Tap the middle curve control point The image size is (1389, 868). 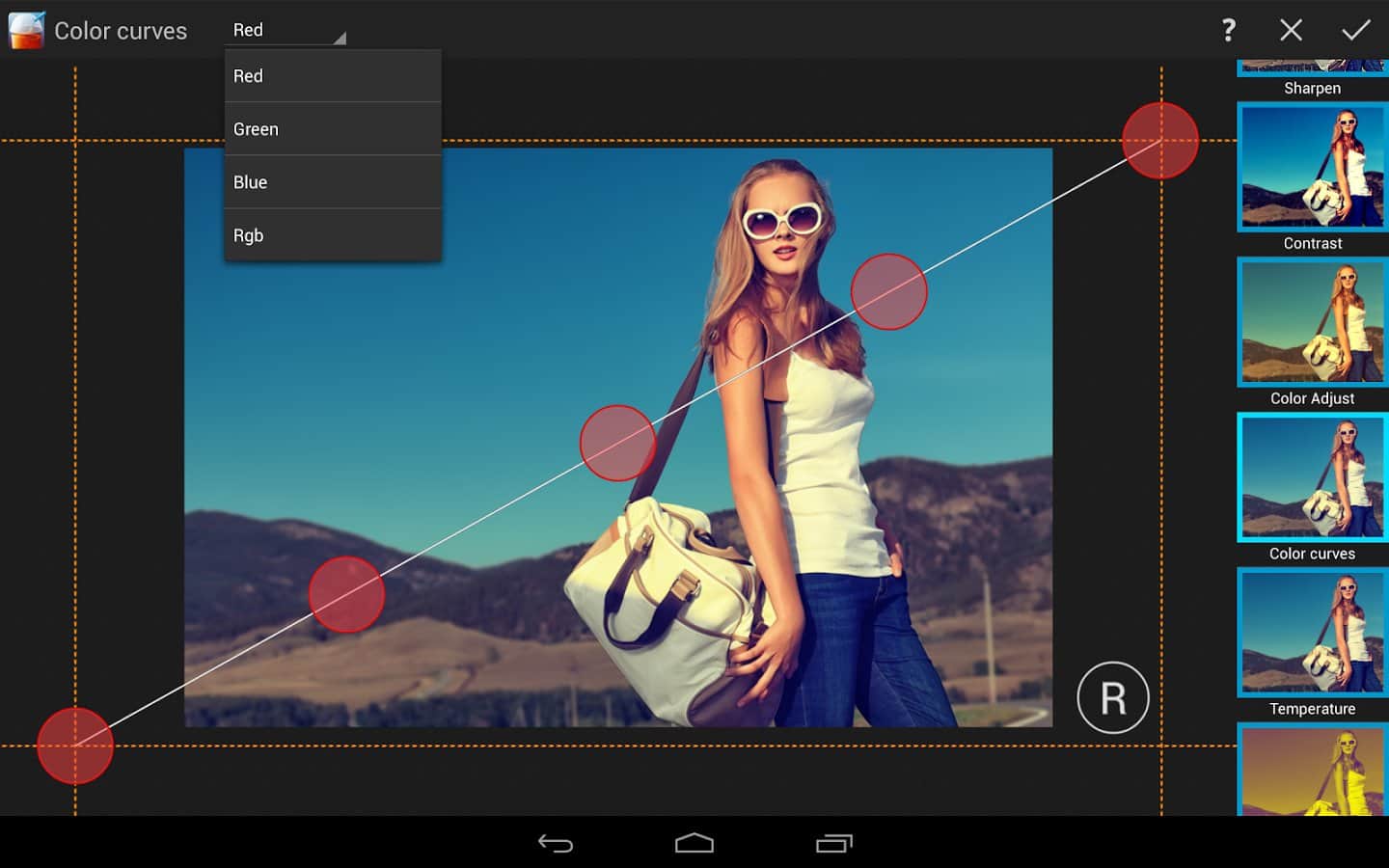tap(617, 444)
